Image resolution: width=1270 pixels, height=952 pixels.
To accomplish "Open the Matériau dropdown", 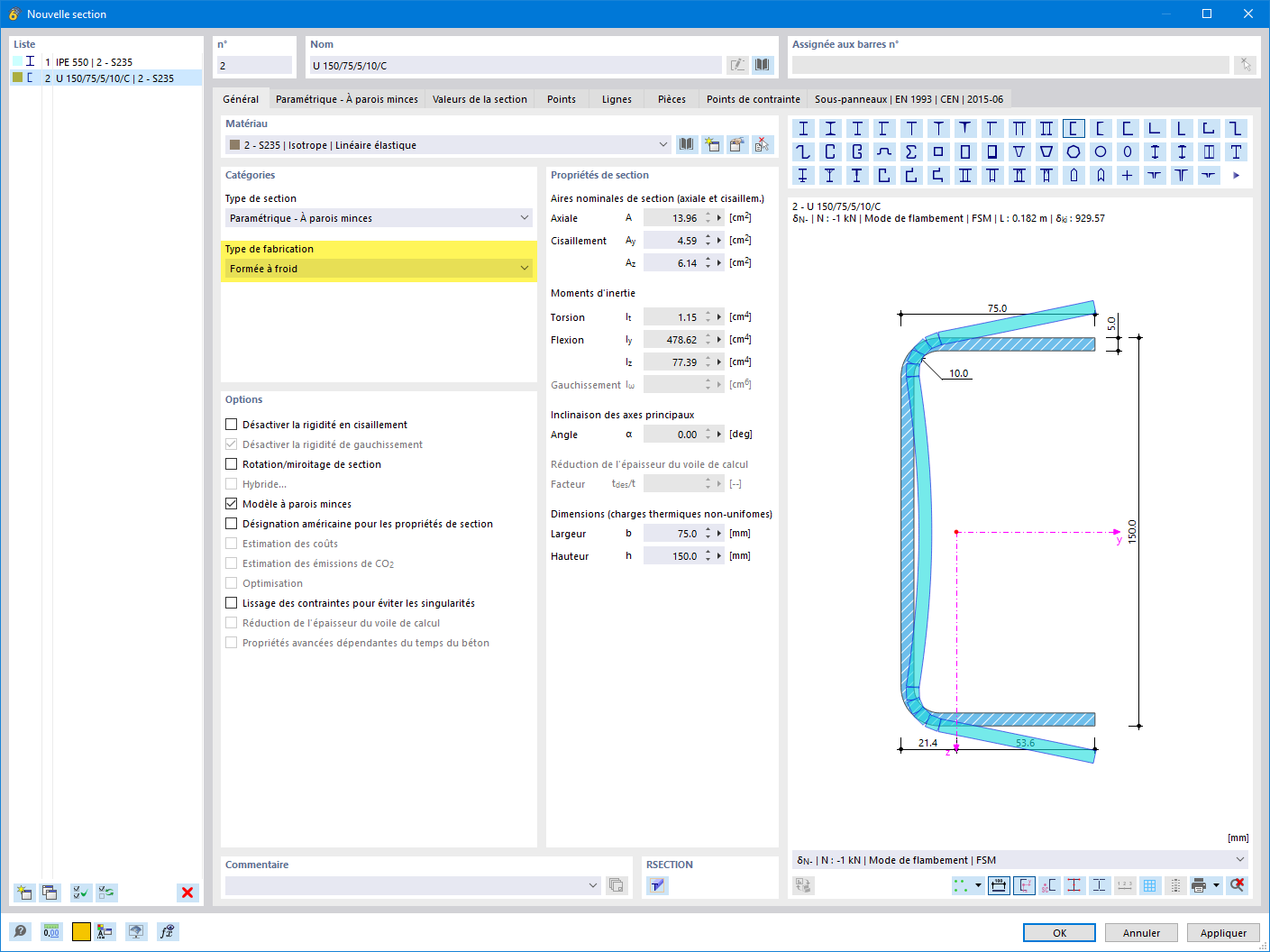I will point(448,144).
